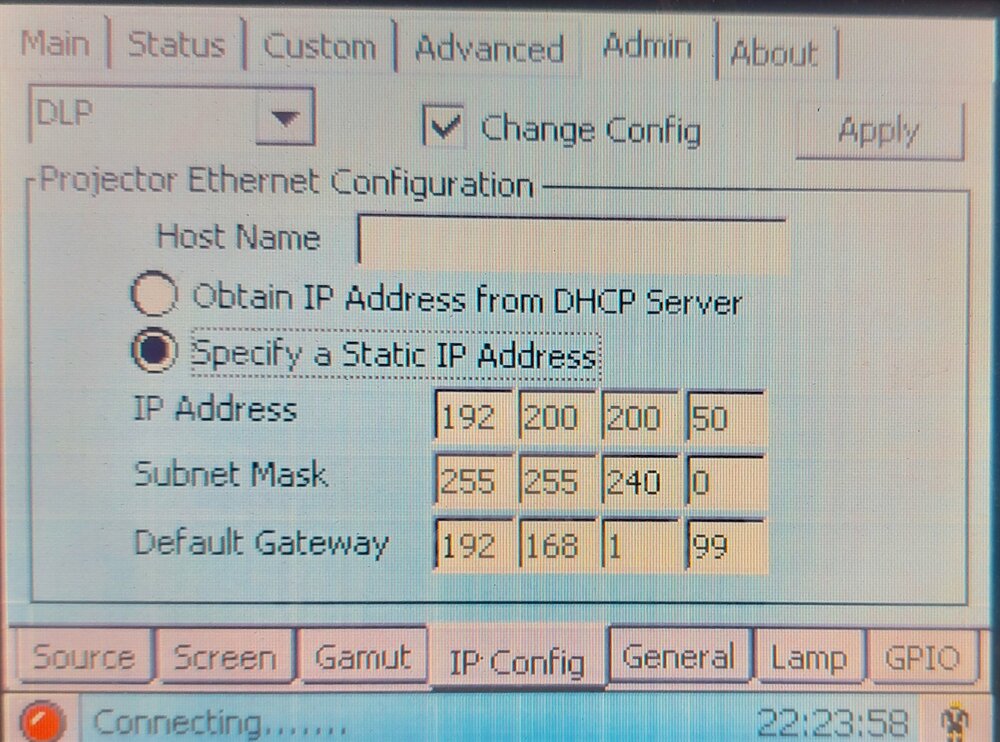Click Default Gateway first octet field

[473, 544]
